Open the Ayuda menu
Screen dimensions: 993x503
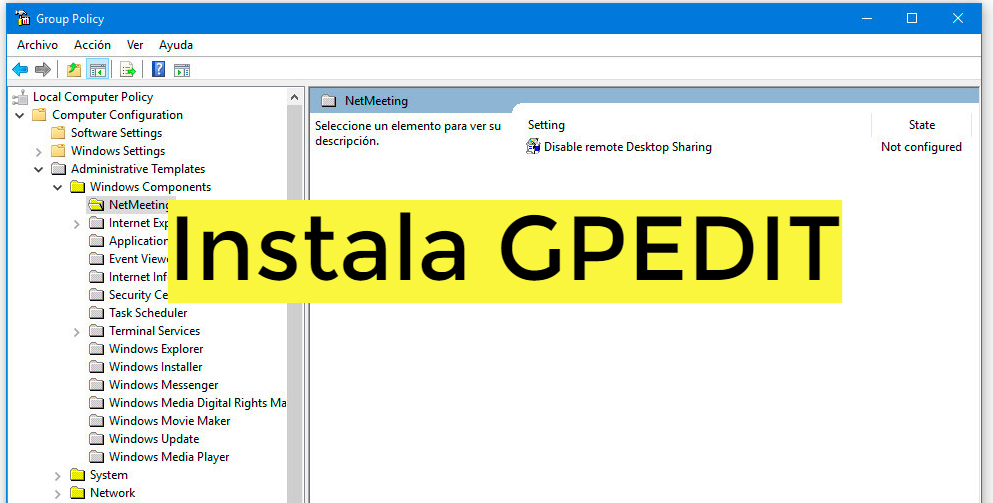[176, 45]
